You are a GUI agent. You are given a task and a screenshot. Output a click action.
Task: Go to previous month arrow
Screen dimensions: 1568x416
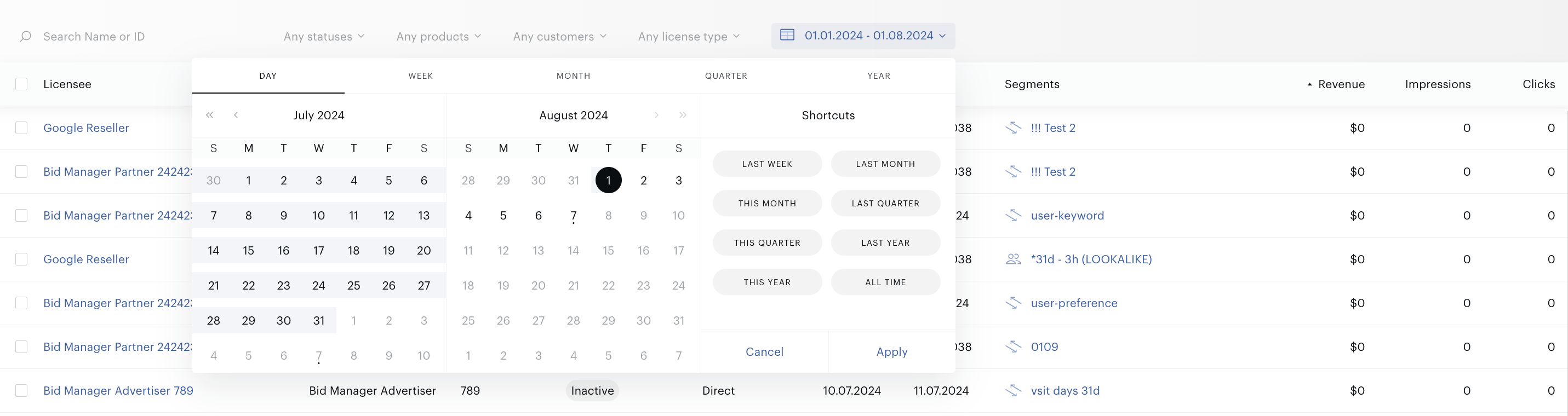[236, 115]
